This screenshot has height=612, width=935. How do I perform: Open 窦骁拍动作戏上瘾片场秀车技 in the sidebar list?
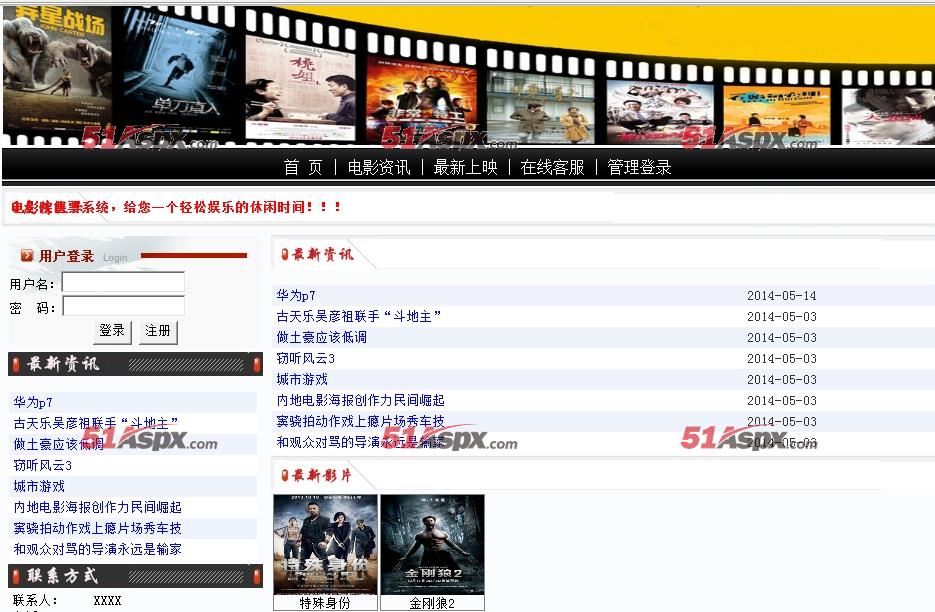pyautogui.click(x=97, y=528)
